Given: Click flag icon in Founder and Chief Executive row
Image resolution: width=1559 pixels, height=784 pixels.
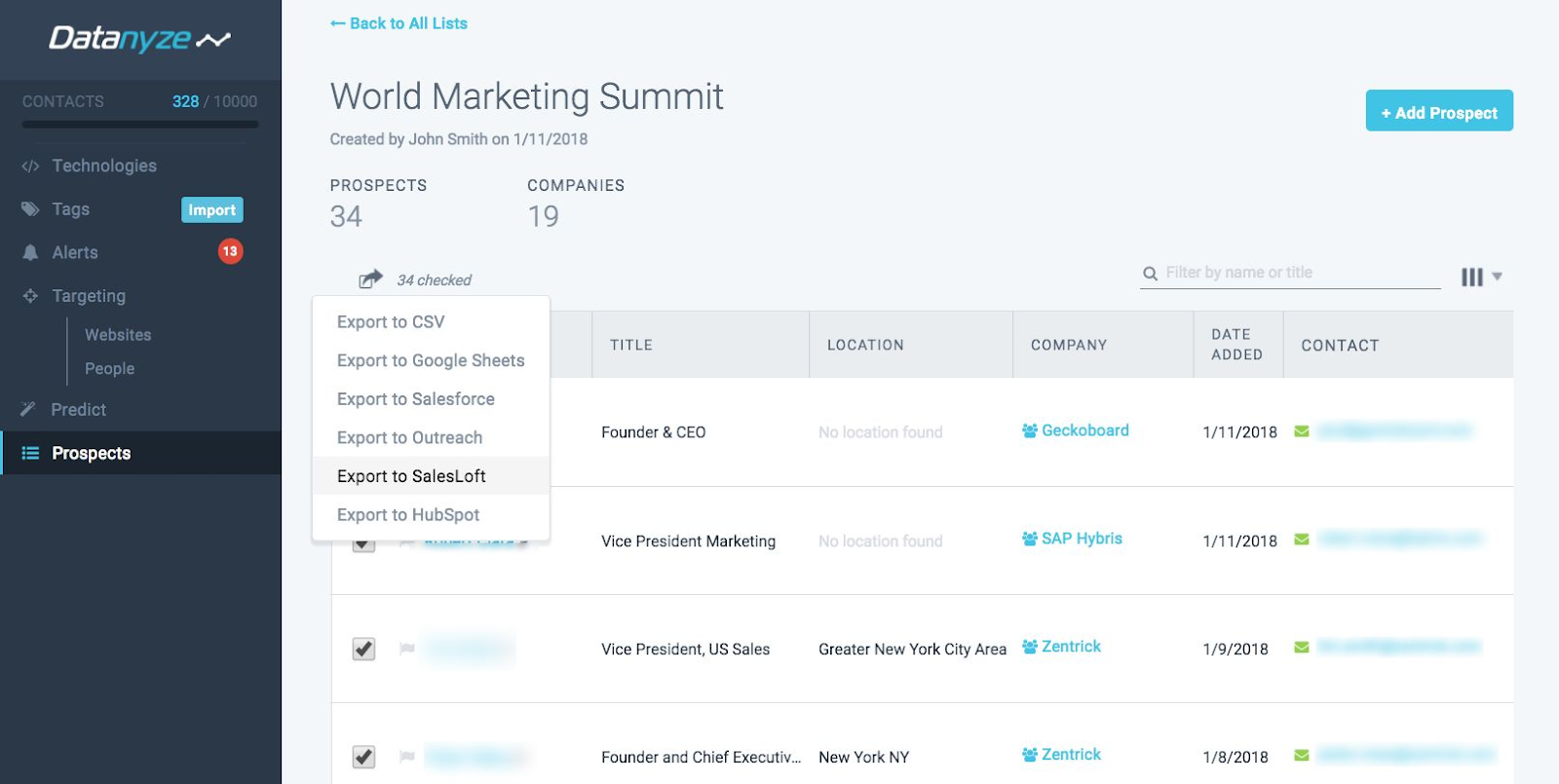Looking at the screenshot, I should pyautogui.click(x=407, y=757).
